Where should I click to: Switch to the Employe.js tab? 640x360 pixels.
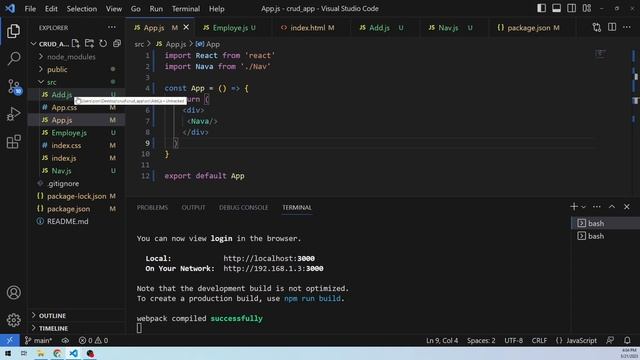pyautogui.click(x=231, y=28)
